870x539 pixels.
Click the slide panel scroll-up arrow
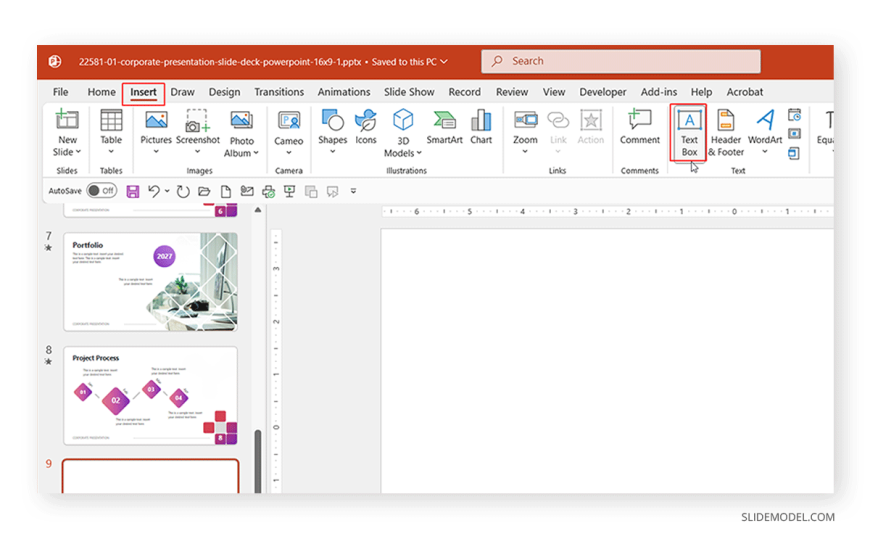pos(257,210)
